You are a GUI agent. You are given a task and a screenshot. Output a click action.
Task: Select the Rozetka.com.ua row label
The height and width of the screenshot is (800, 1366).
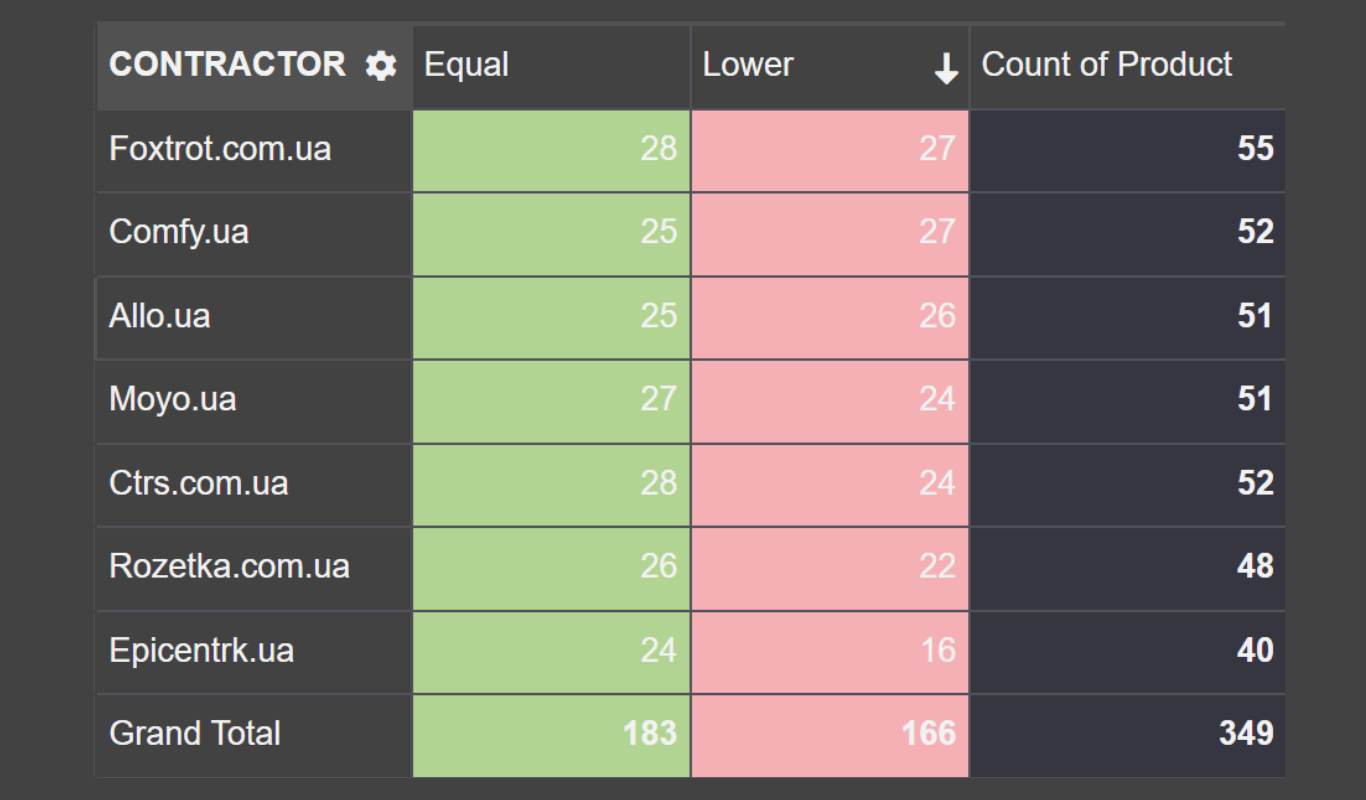click(x=230, y=567)
